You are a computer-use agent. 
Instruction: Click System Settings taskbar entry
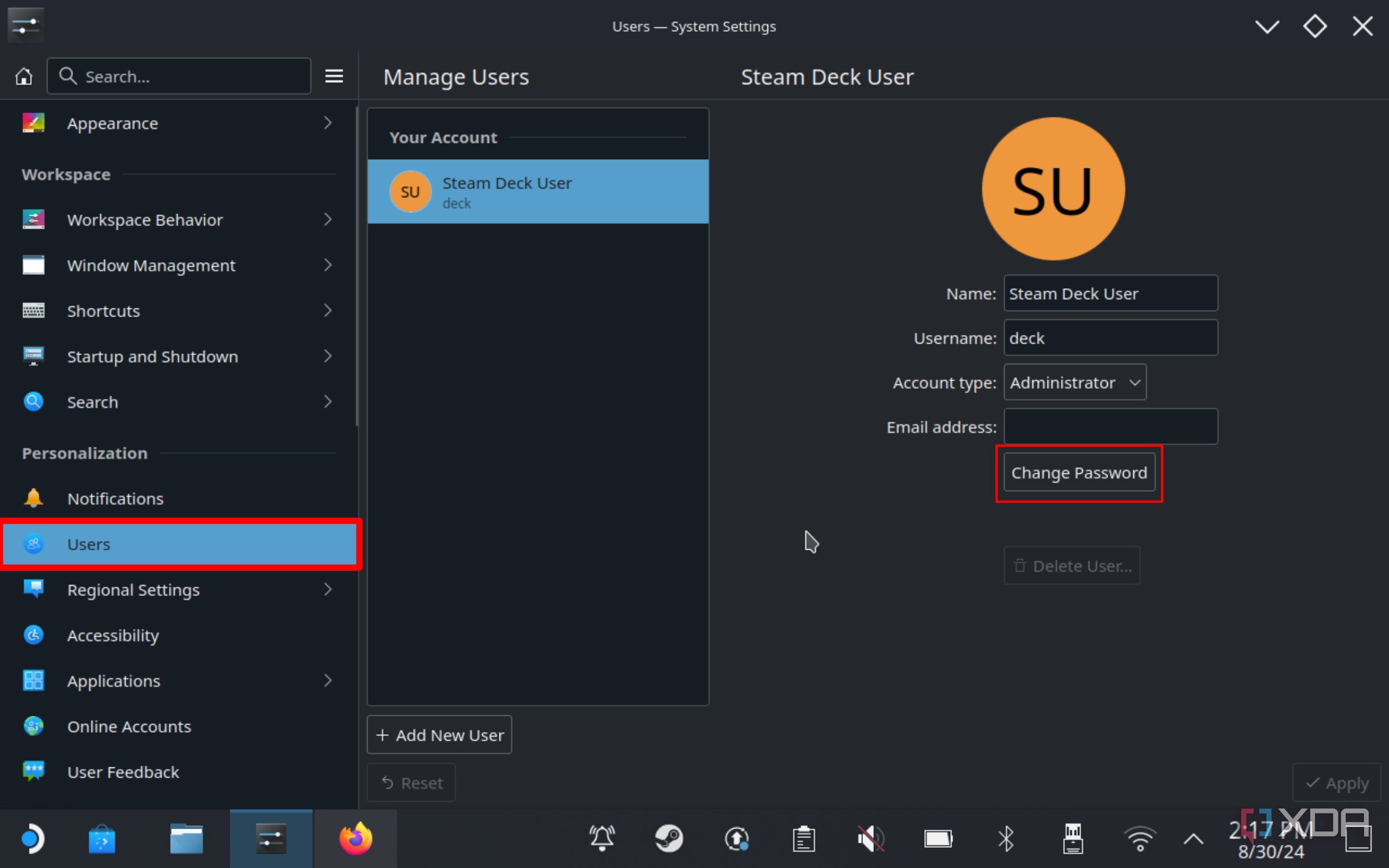271,838
